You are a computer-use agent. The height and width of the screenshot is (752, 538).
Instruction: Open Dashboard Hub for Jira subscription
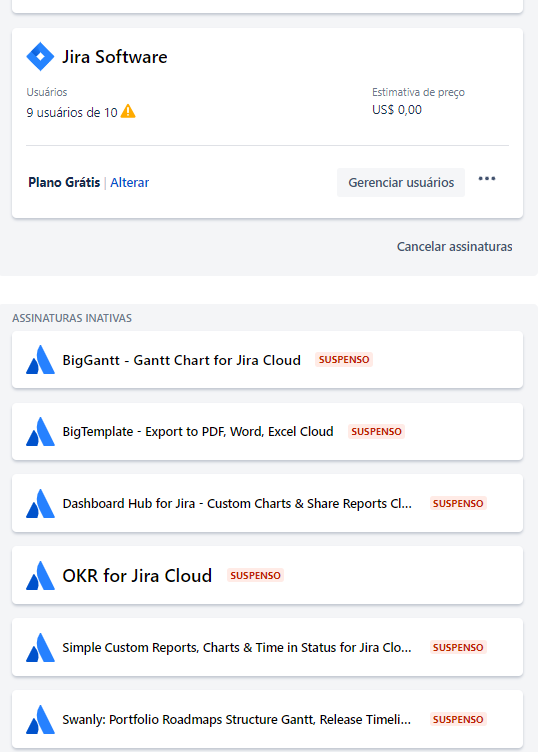point(237,504)
